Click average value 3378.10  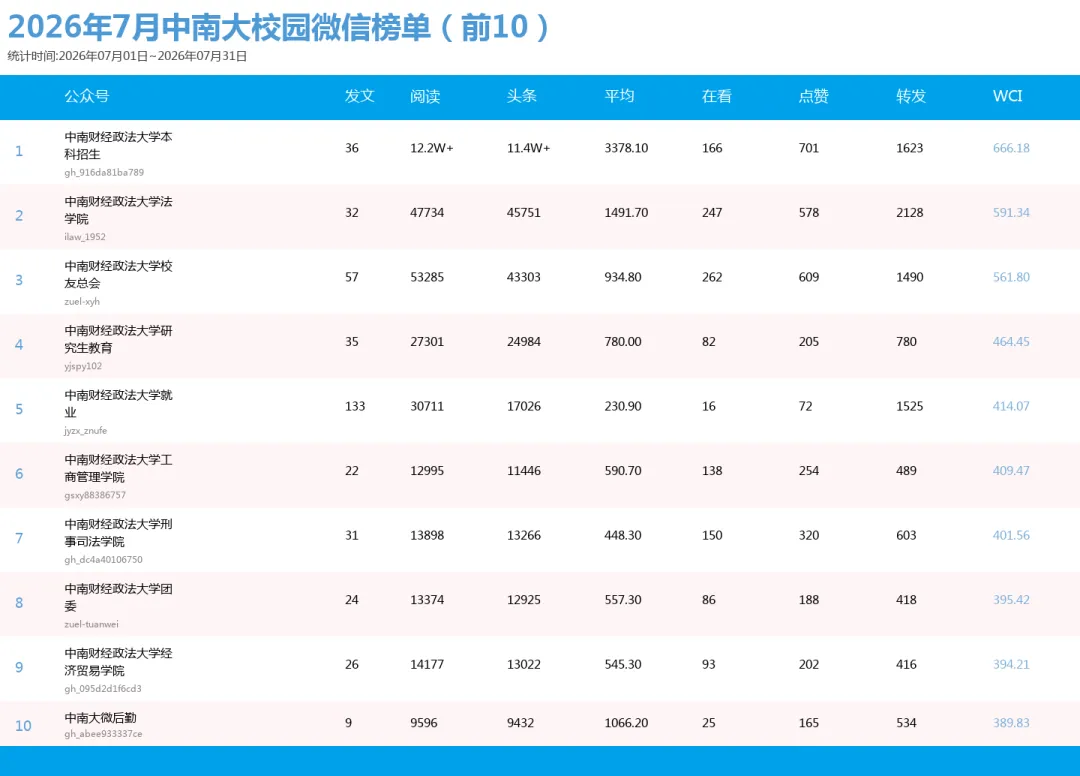(626, 148)
